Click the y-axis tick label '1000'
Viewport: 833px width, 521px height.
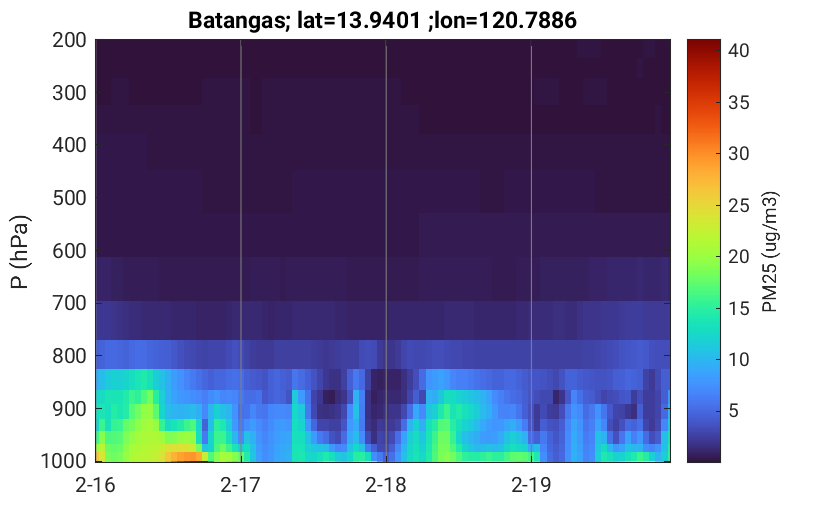pyautogui.click(x=64, y=460)
